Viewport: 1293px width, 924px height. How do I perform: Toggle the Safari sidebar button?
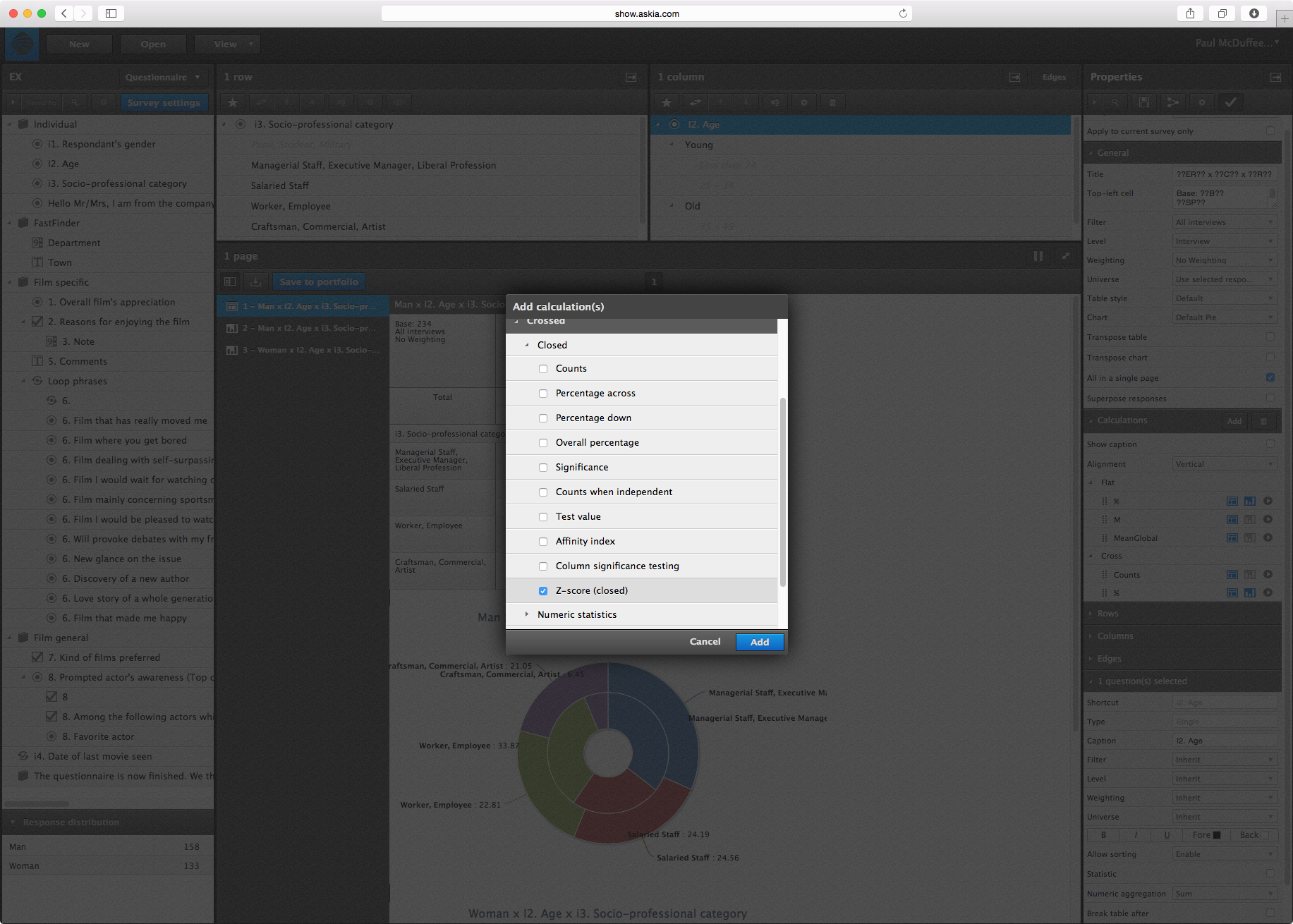click(x=111, y=13)
